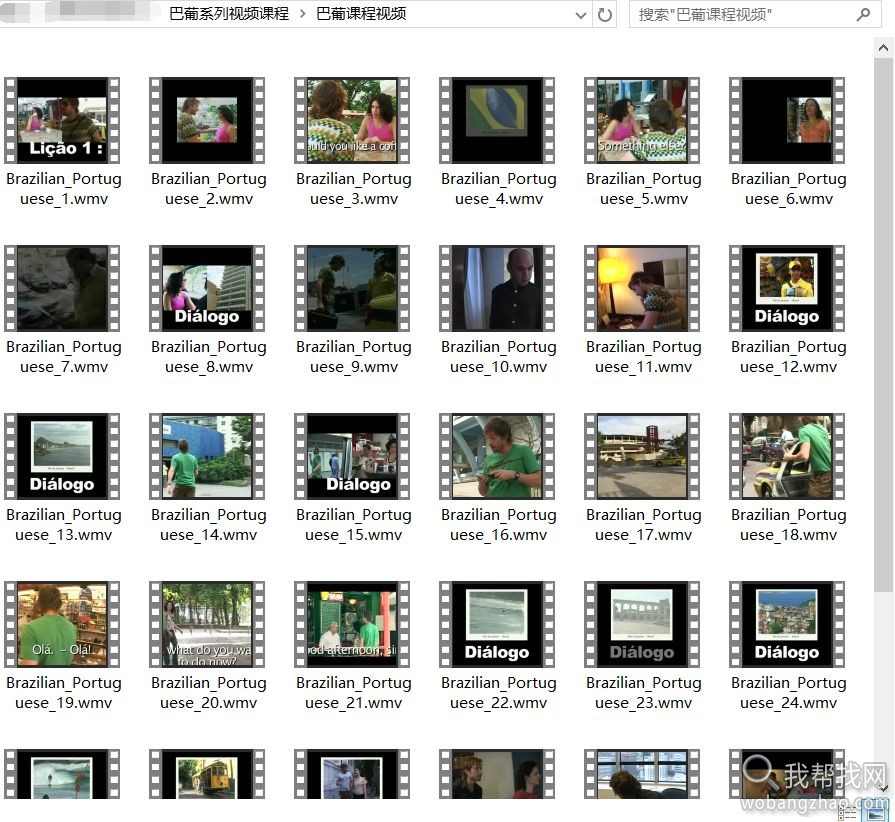The width and height of the screenshot is (895, 822).
Task: Click file name Brazilian_Portuguese_24.wmv
Action: click(x=789, y=692)
